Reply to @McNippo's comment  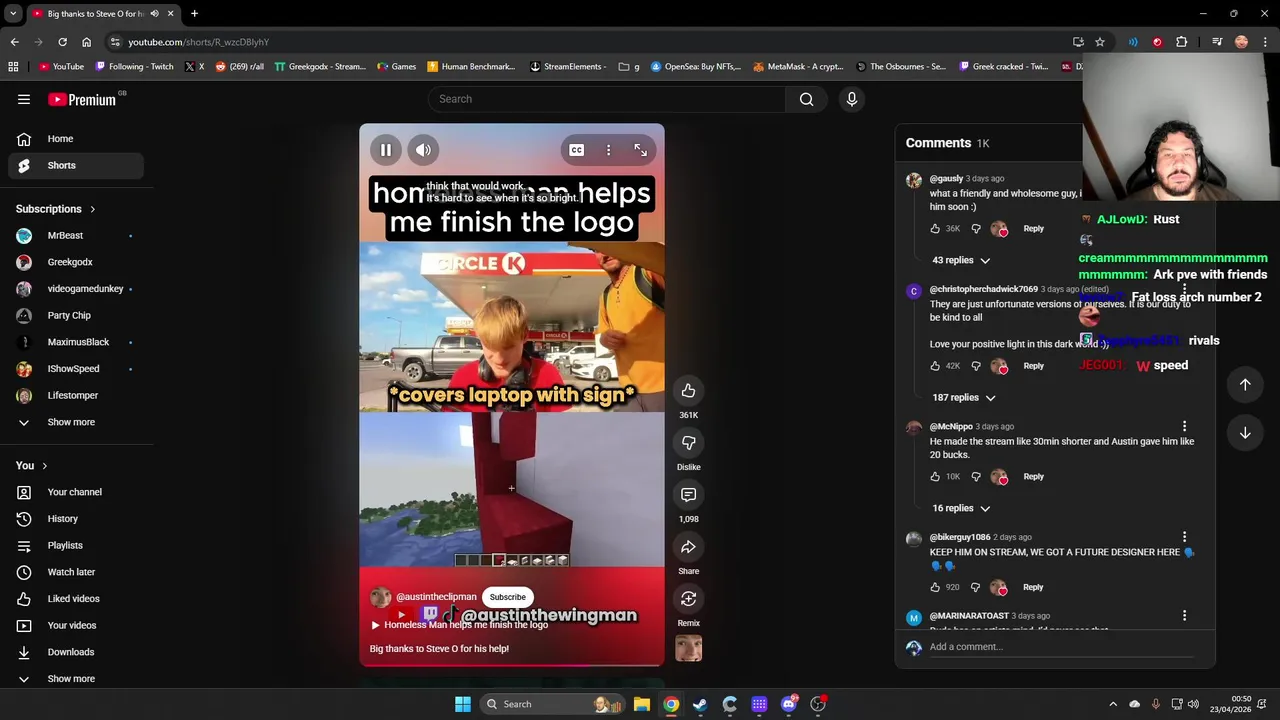point(1033,477)
